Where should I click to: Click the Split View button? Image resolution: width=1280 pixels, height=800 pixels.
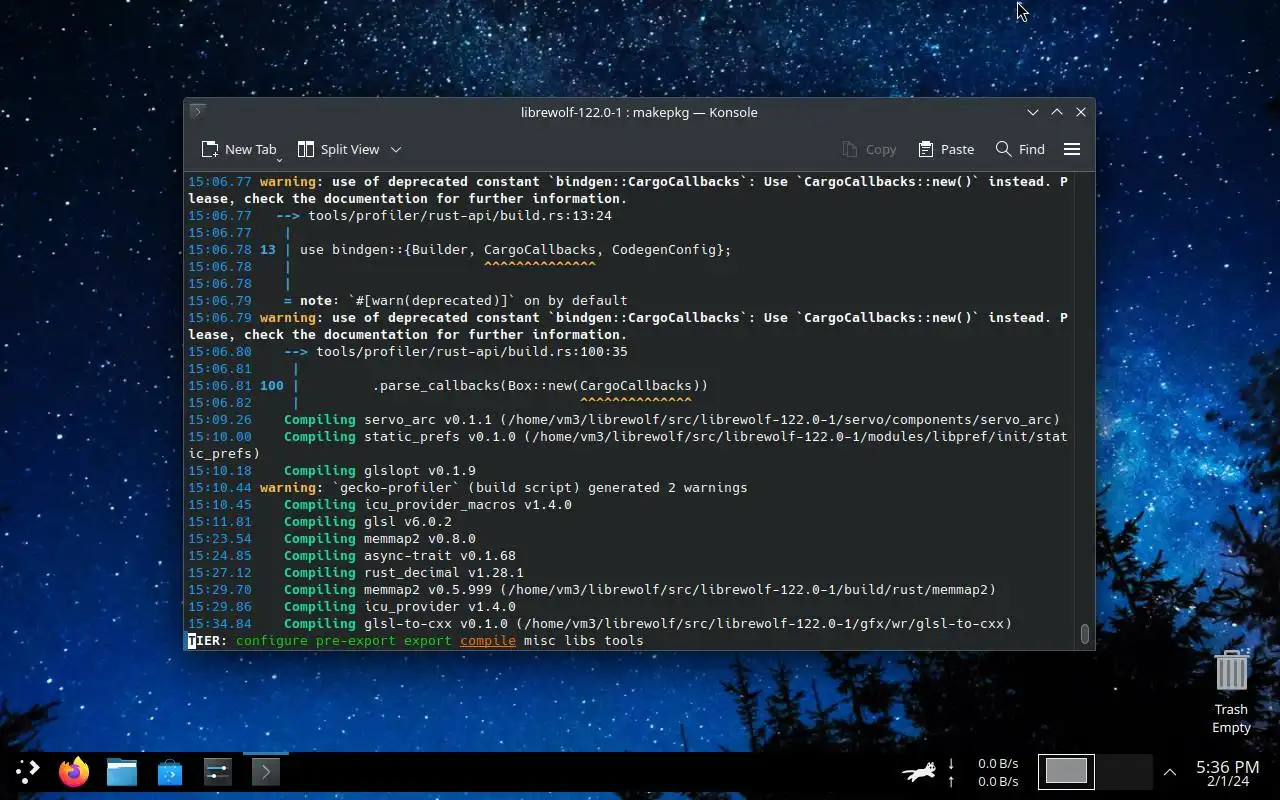339,149
